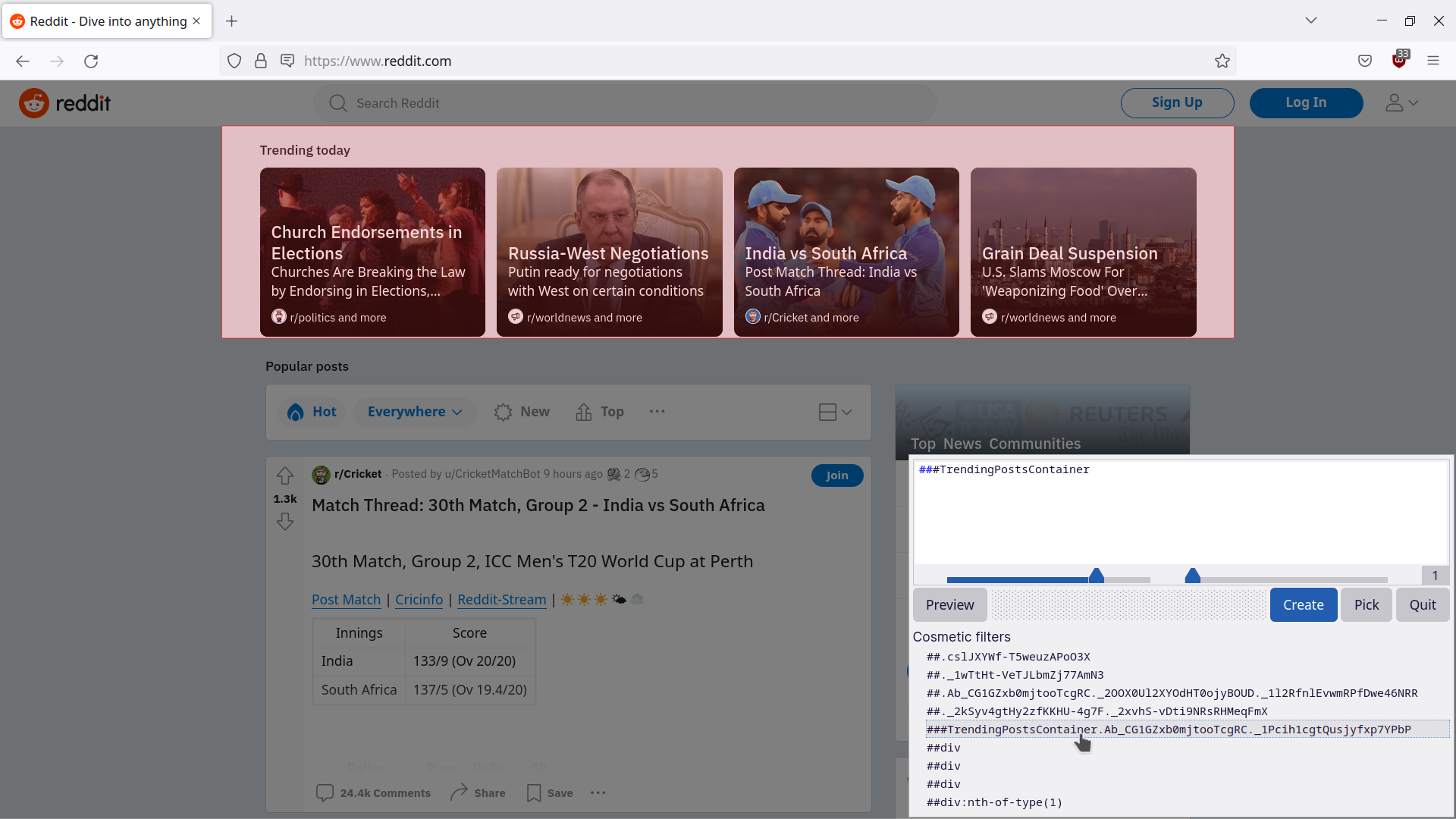Click the shield tracking protection icon

coord(234,61)
